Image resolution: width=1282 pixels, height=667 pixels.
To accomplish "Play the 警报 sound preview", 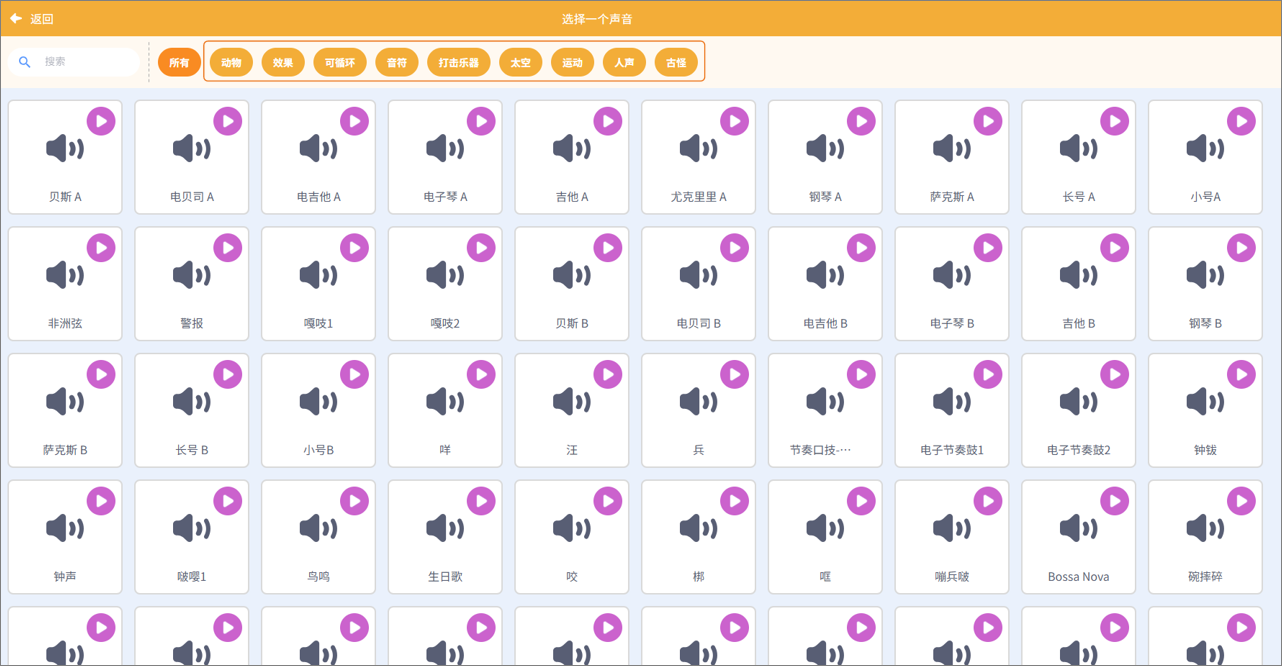I will tap(228, 248).
